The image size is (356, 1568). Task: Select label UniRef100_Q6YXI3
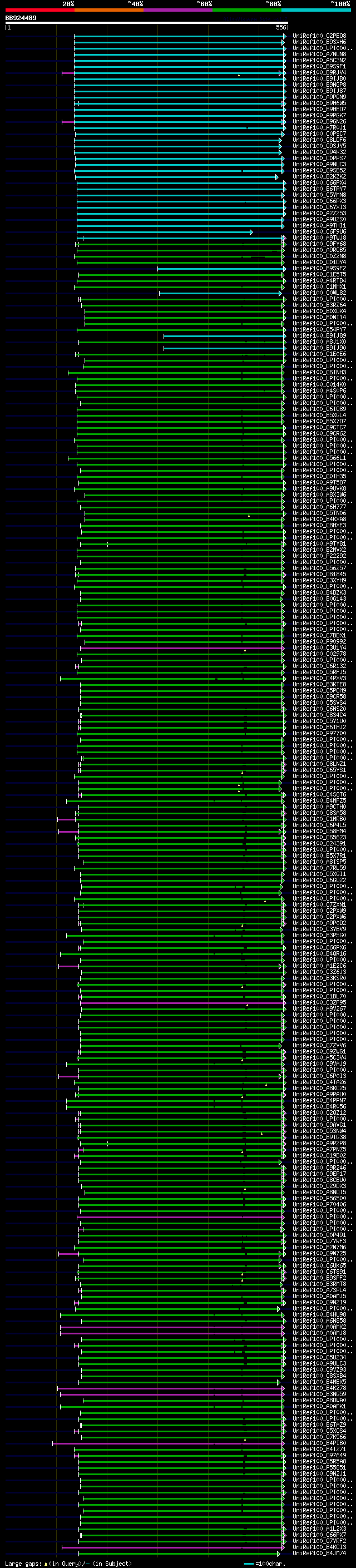tap(319, 207)
